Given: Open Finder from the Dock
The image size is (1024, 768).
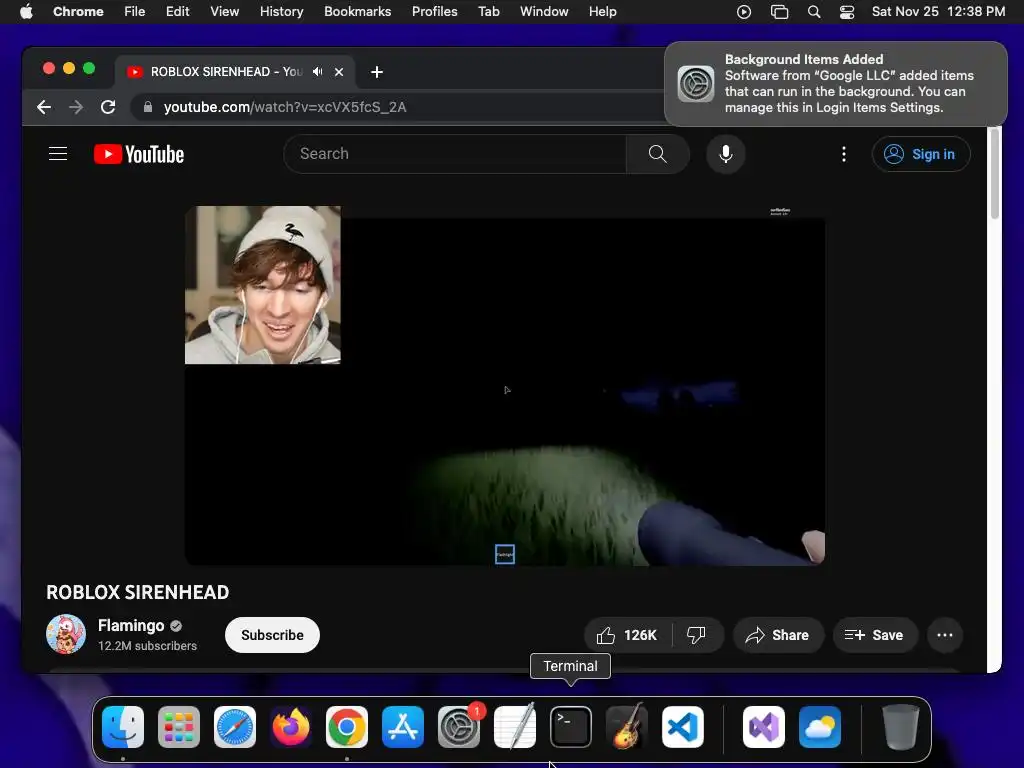Looking at the screenshot, I should [123, 727].
